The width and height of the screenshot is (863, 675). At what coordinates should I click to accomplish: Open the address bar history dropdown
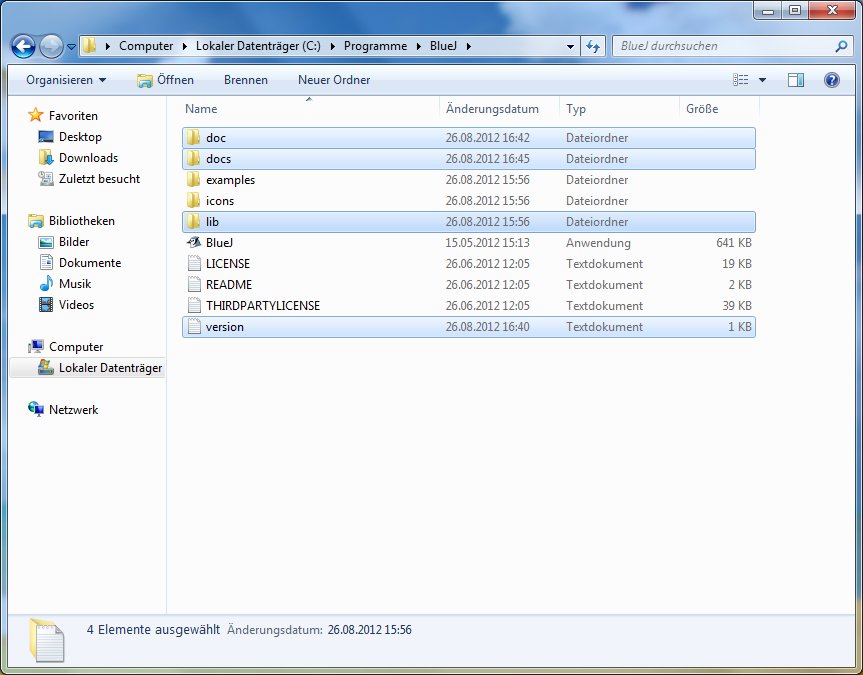[570, 46]
